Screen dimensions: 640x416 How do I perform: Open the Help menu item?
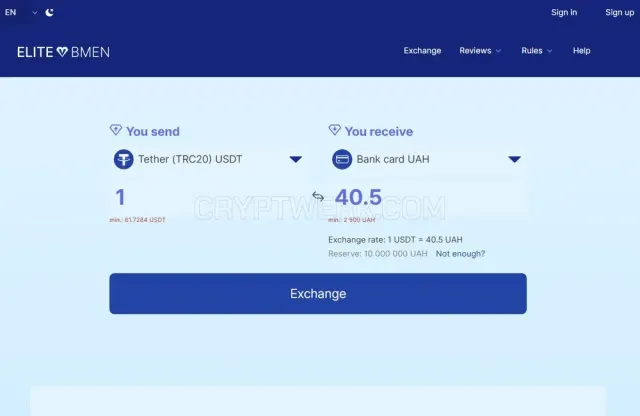582,51
